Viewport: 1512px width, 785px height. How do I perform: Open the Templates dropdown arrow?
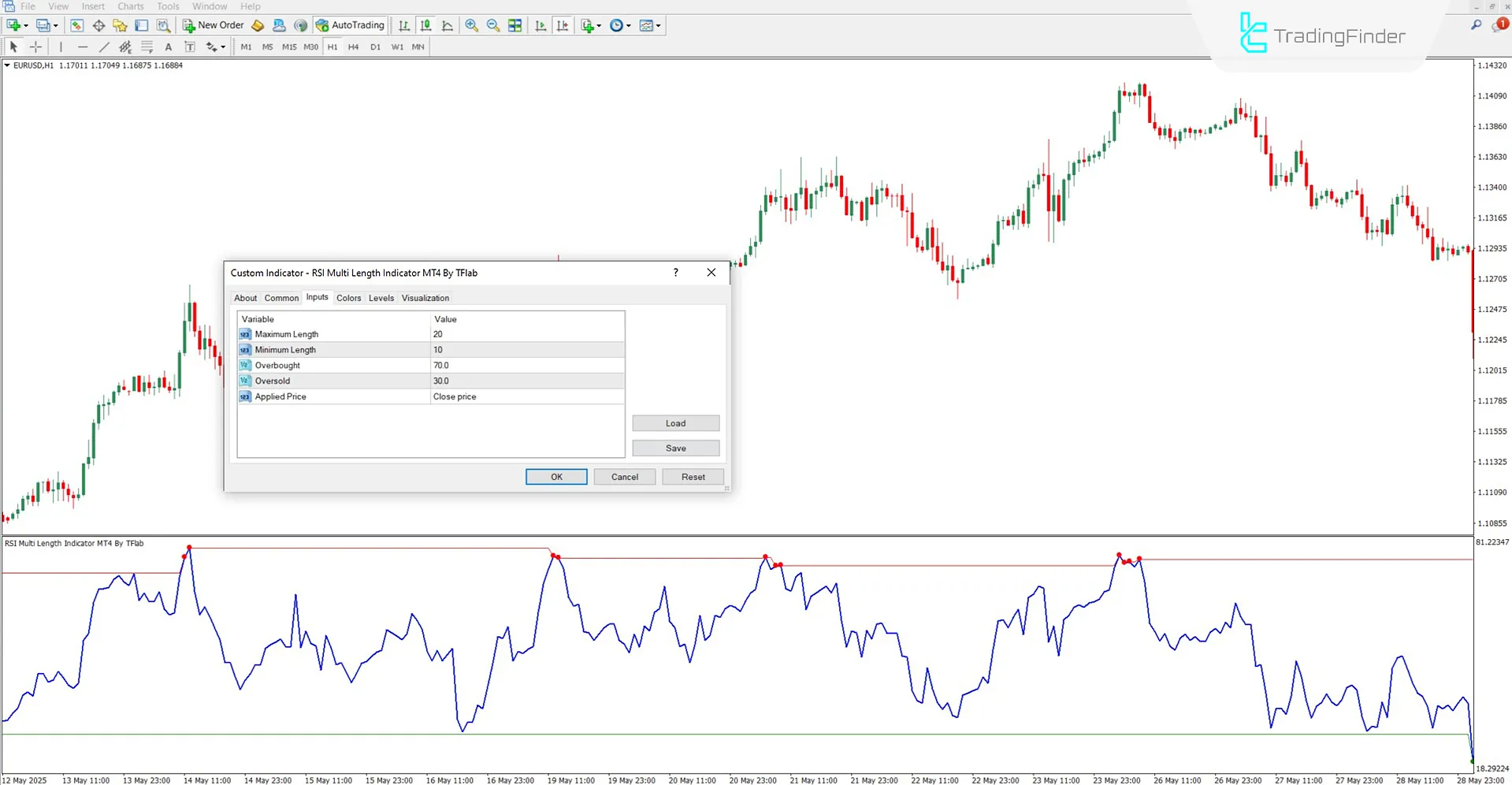tap(659, 25)
